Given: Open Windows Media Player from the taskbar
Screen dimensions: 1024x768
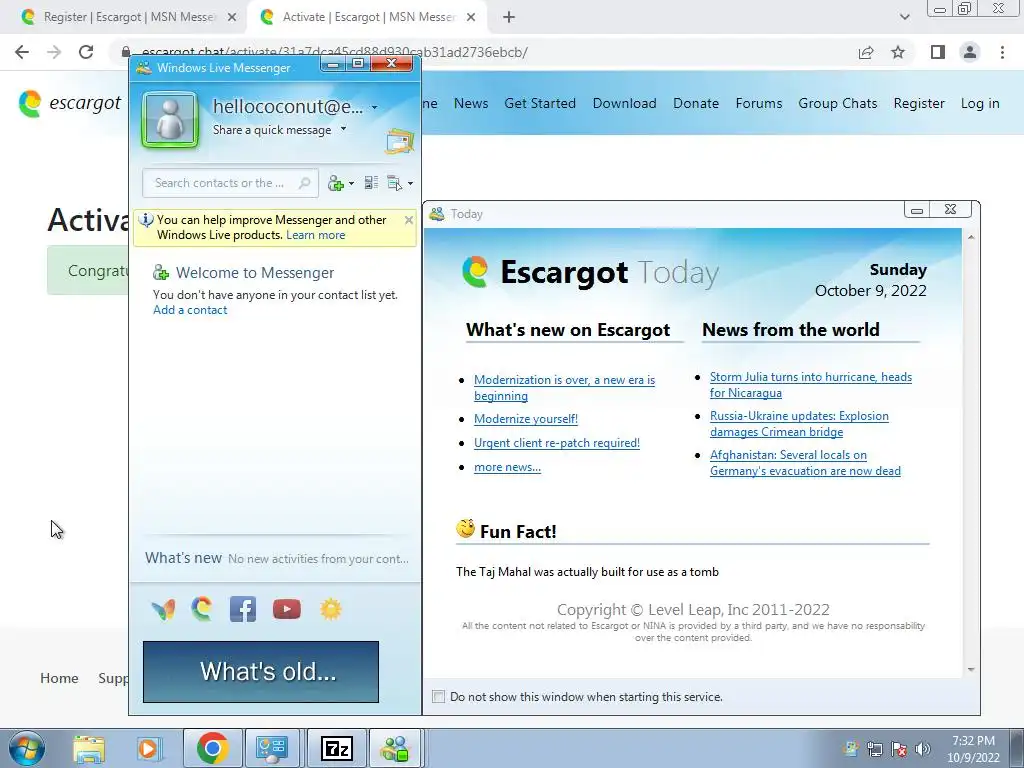Looking at the screenshot, I should 148,749.
